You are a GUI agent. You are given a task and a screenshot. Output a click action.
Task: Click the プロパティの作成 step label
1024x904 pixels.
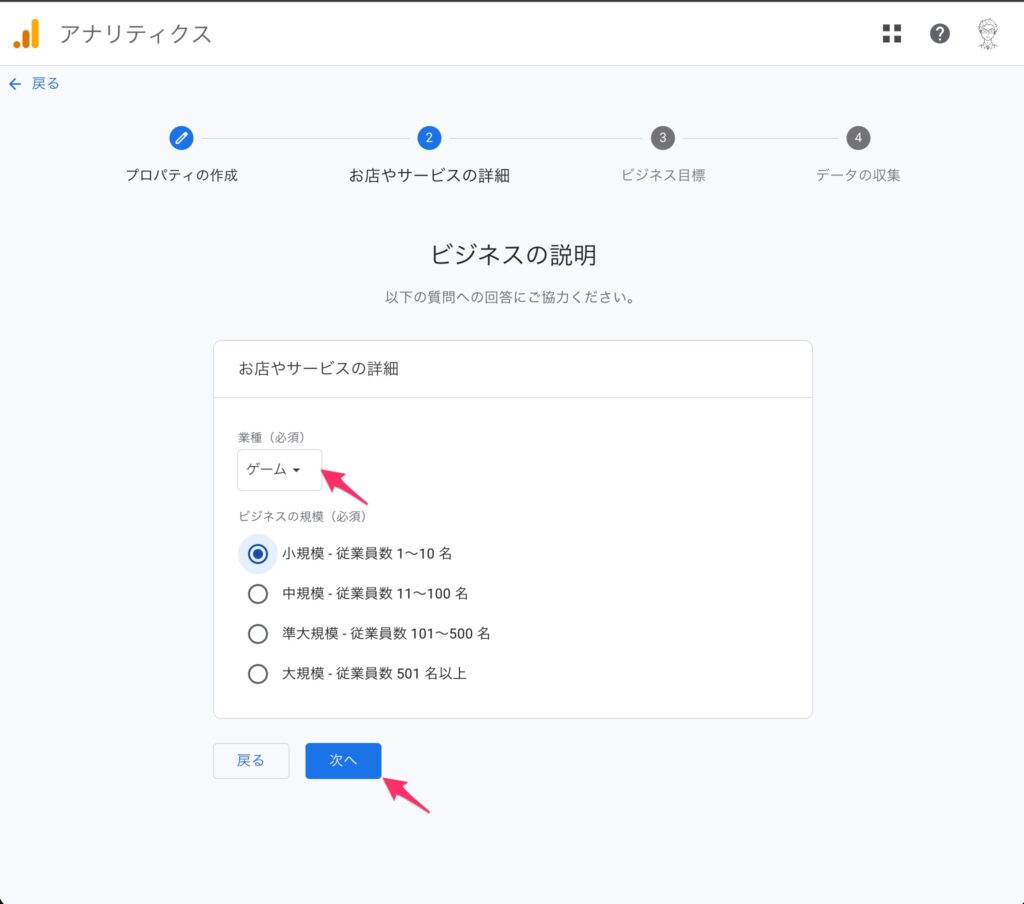[181, 175]
